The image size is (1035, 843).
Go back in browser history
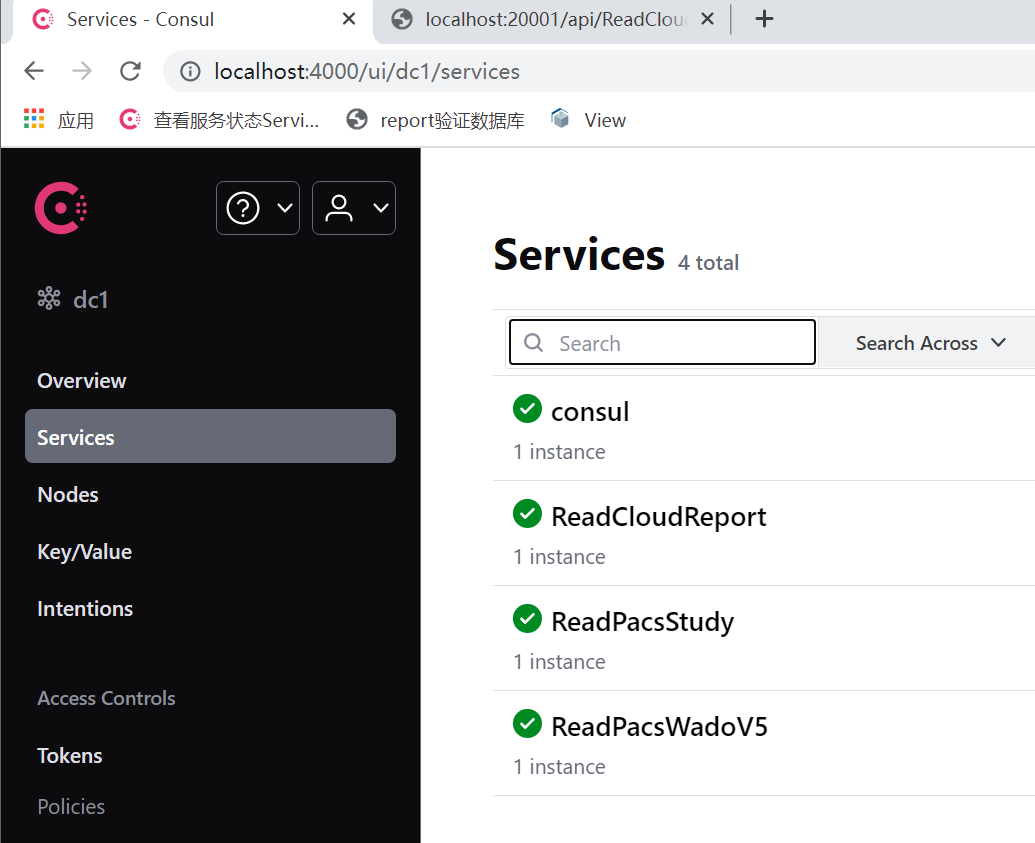pos(34,71)
